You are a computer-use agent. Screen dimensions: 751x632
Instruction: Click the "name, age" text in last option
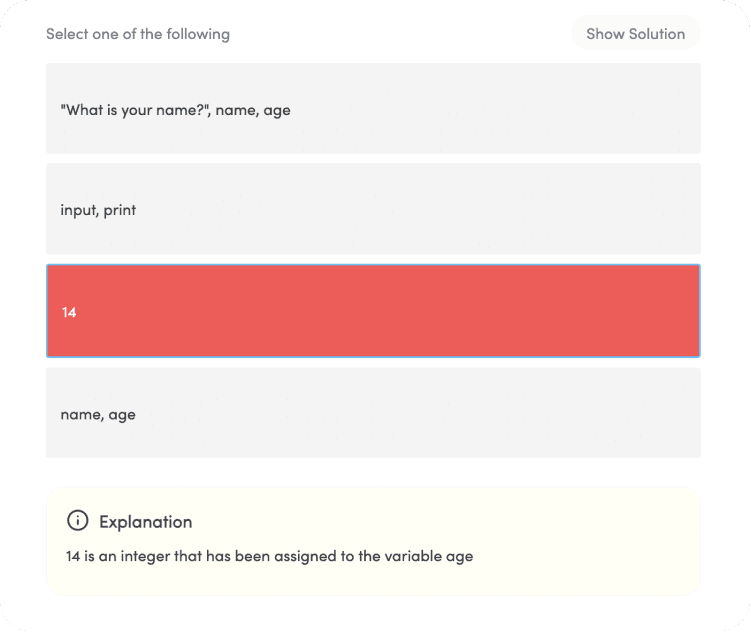point(98,414)
